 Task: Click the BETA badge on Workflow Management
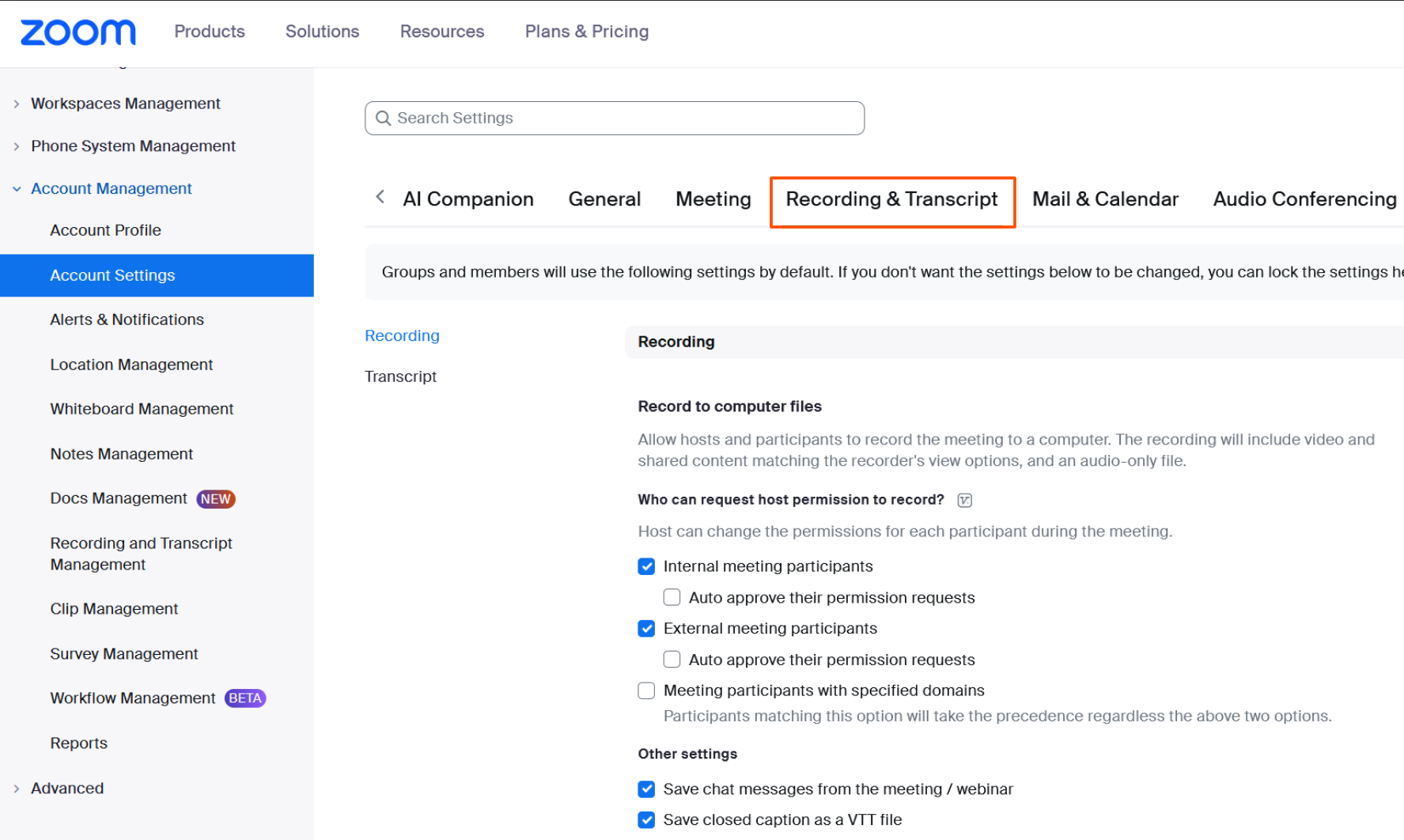[245, 698]
